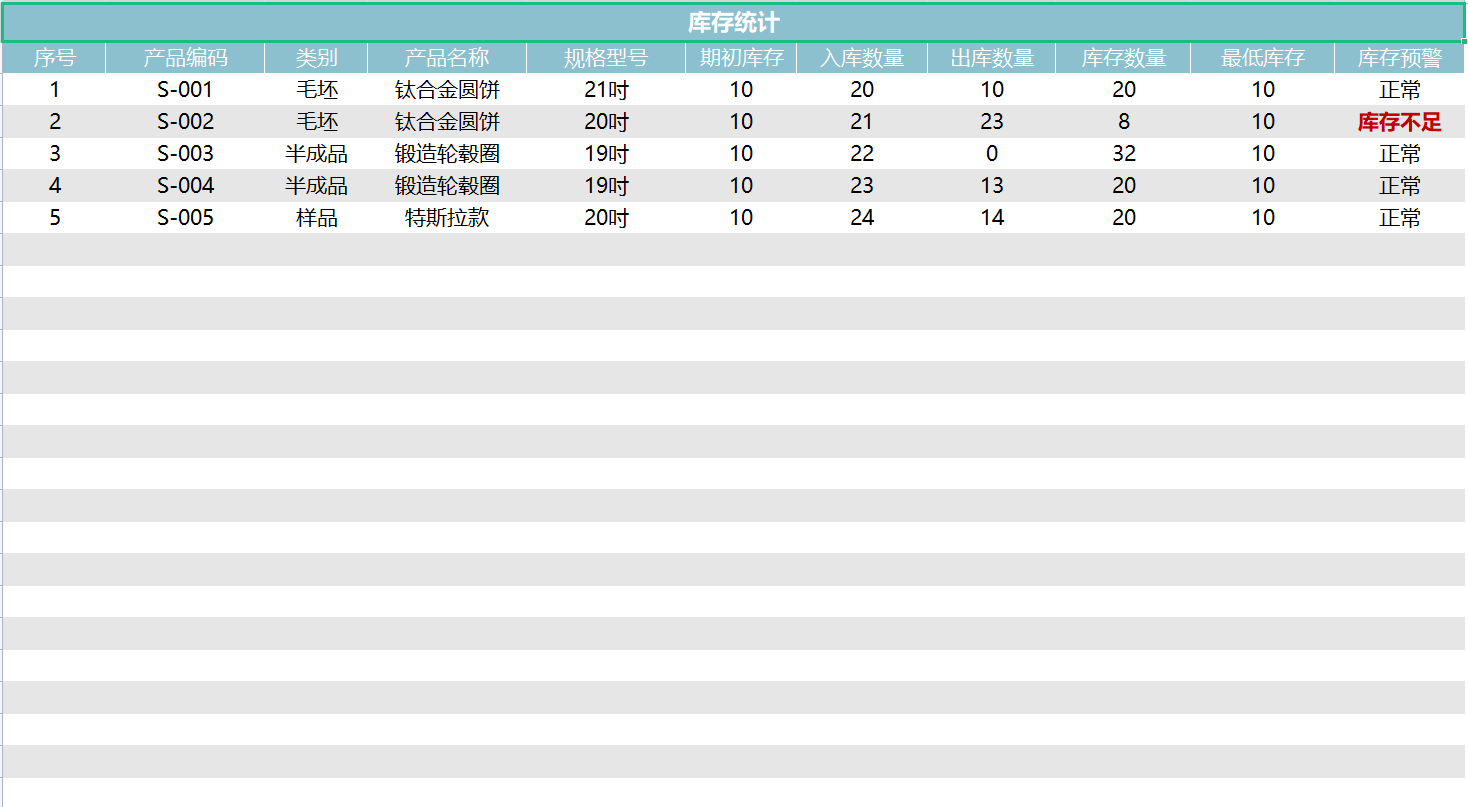Click 入库数量 value 21
This screenshot has height=807, width=1468.
(862, 122)
